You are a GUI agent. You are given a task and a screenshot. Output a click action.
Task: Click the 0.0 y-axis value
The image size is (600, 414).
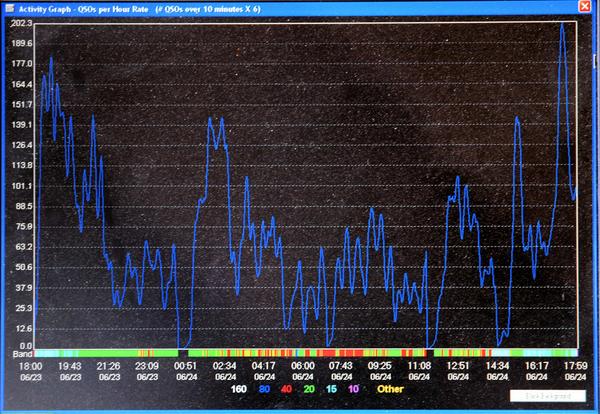(26, 346)
